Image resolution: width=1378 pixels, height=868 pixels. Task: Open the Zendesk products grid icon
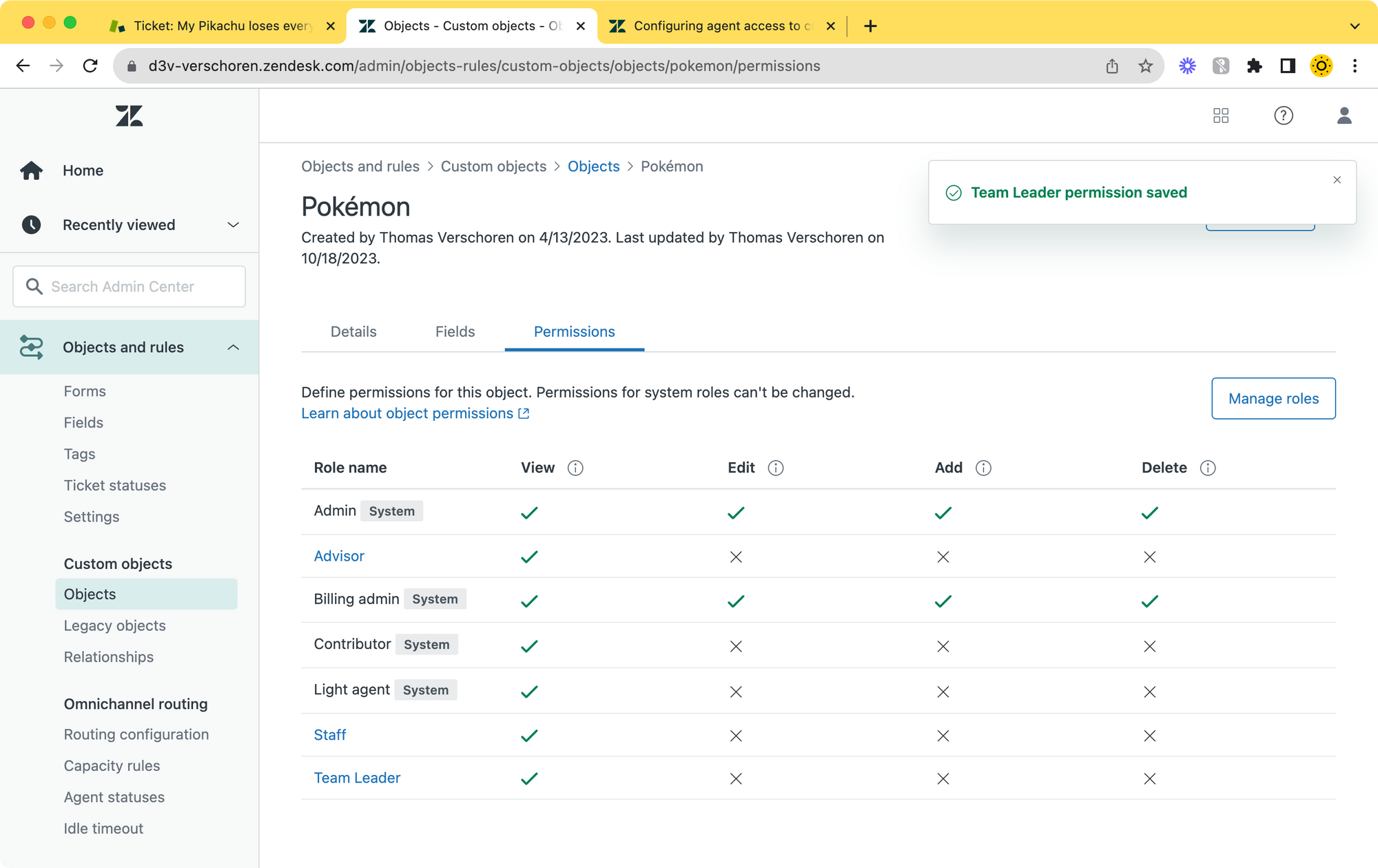coord(1221,116)
